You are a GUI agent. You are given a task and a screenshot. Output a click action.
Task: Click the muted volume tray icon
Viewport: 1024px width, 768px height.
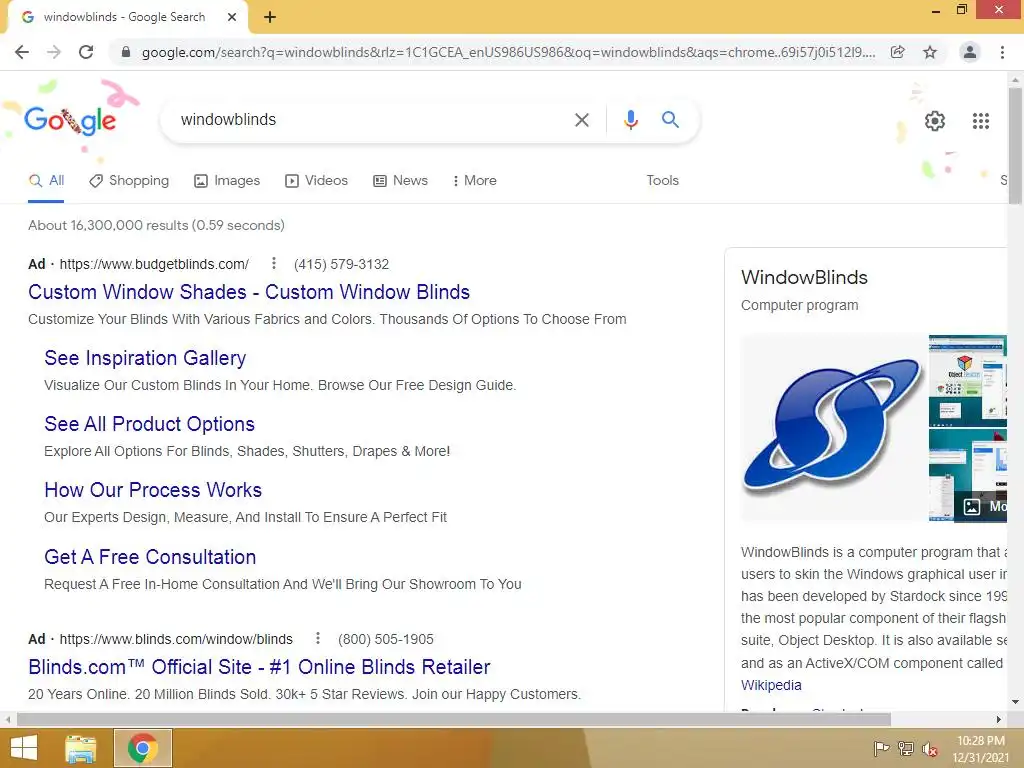pyautogui.click(x=930, y=749)
